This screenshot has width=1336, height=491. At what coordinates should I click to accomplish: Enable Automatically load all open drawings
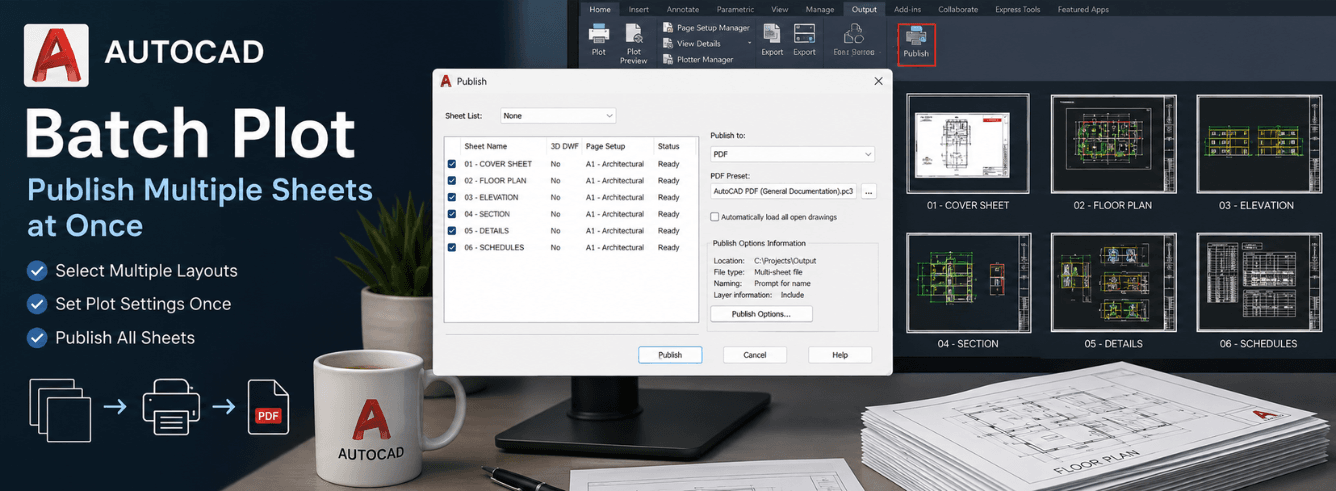pos(715,217)
